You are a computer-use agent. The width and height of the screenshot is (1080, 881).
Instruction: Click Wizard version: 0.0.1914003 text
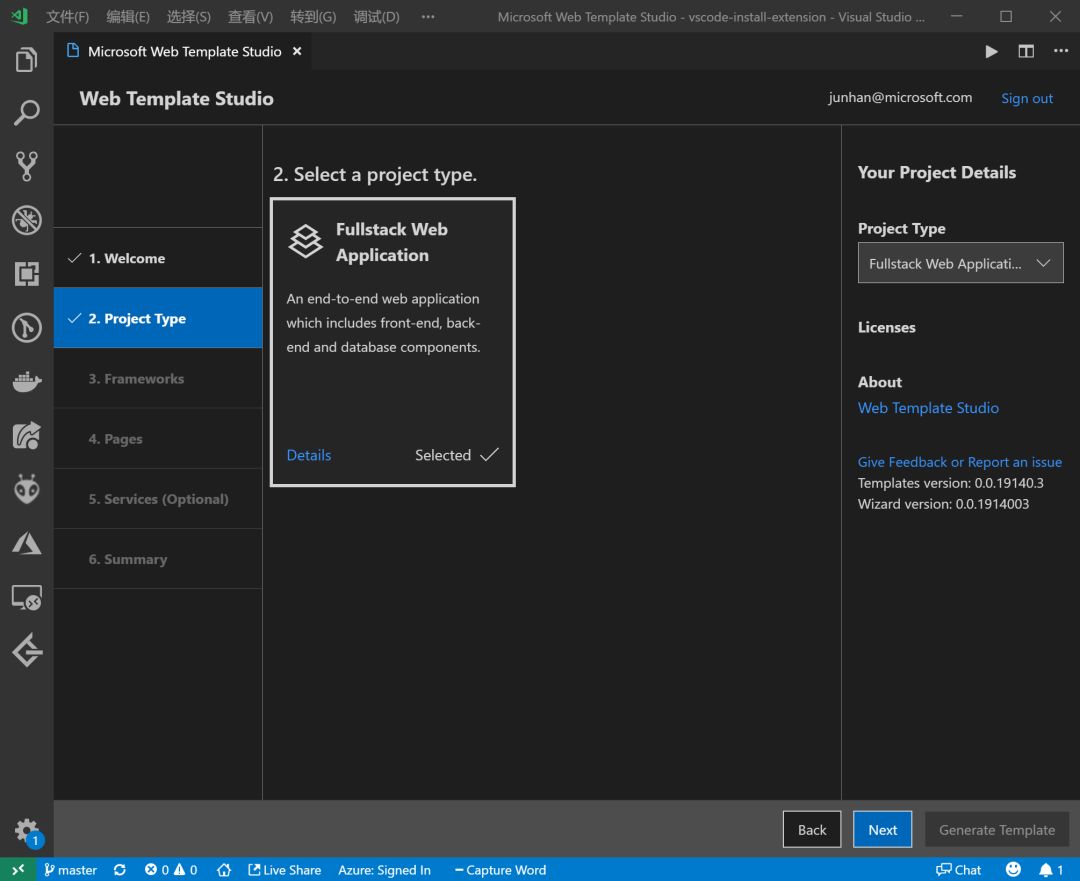[x=944, y=504]
